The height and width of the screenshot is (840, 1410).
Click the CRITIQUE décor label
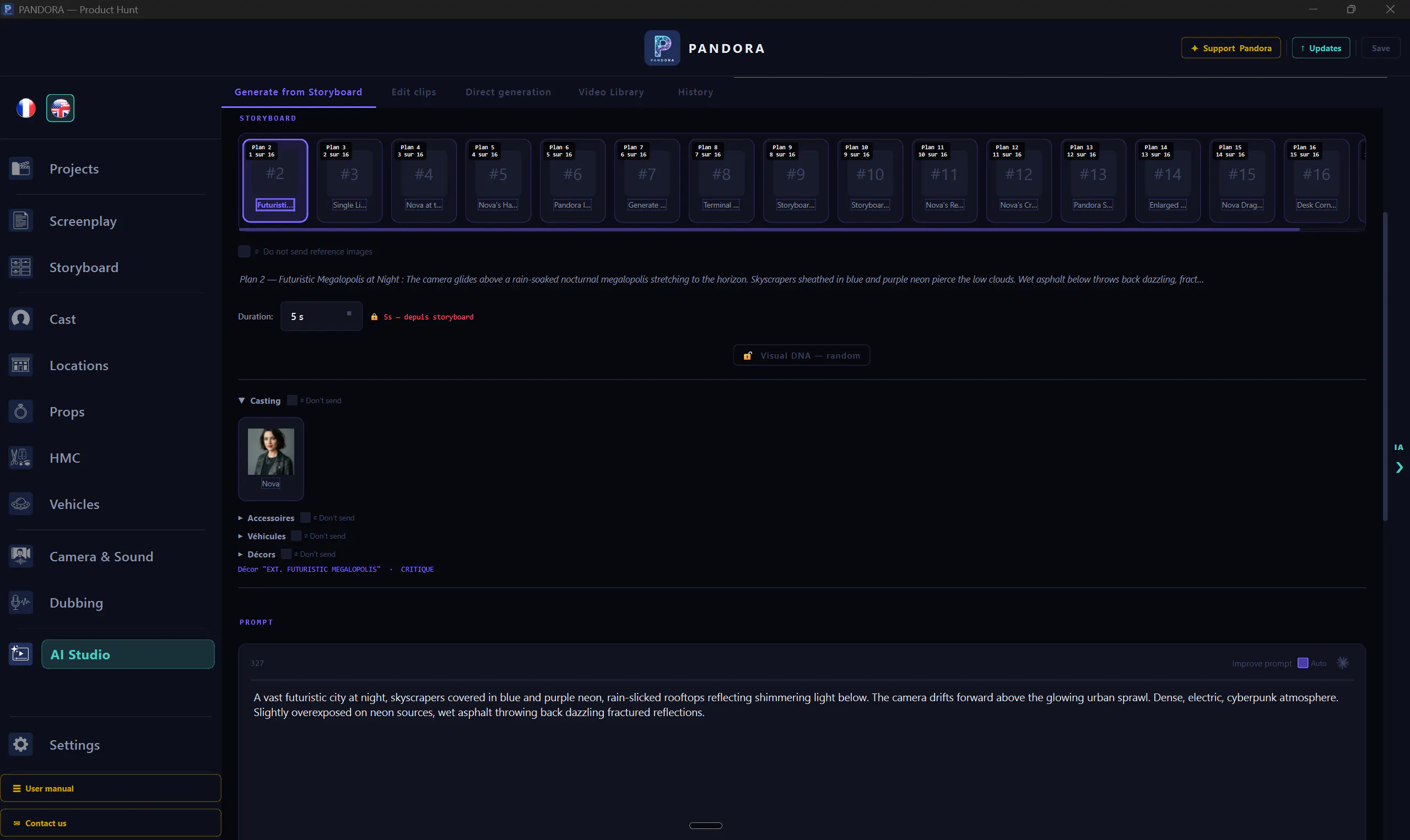pyautogui.click(x=417, y=570)
